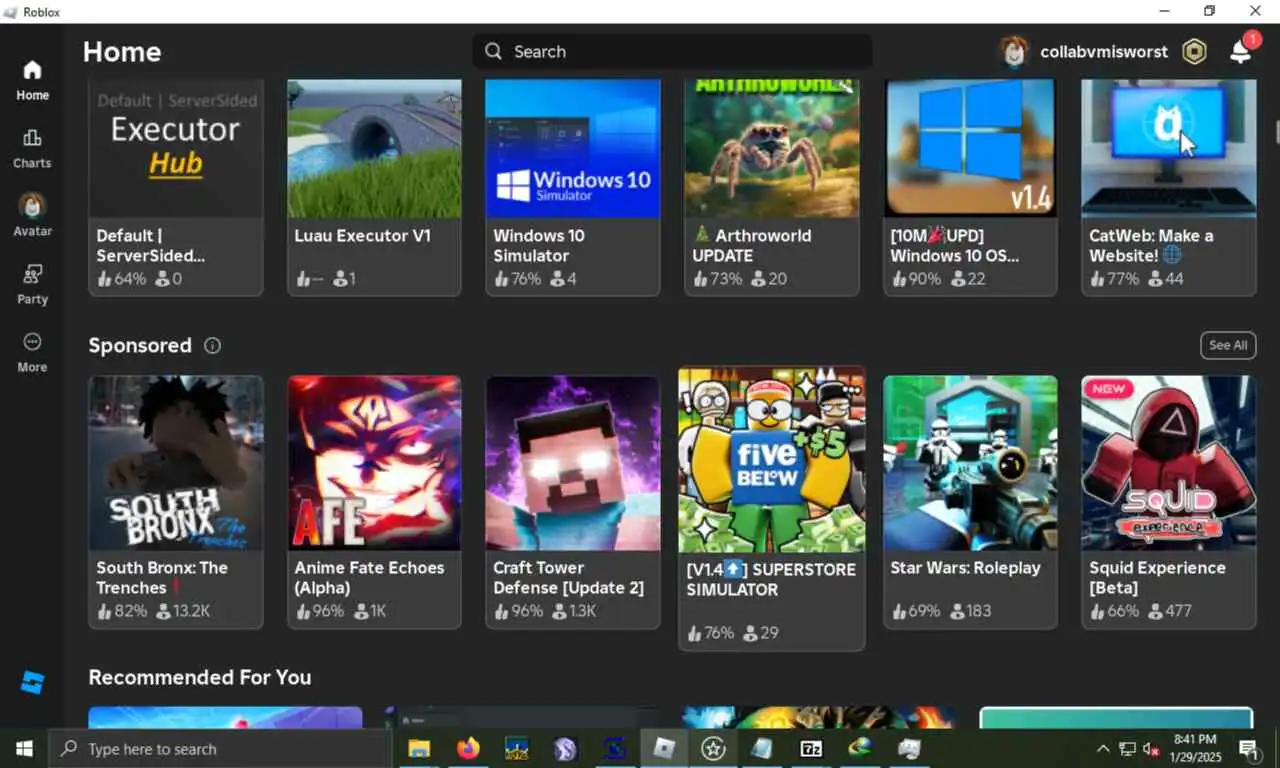1280x768 pixels.
Task: Click inside the Search field
Action: tap(672, 51)
